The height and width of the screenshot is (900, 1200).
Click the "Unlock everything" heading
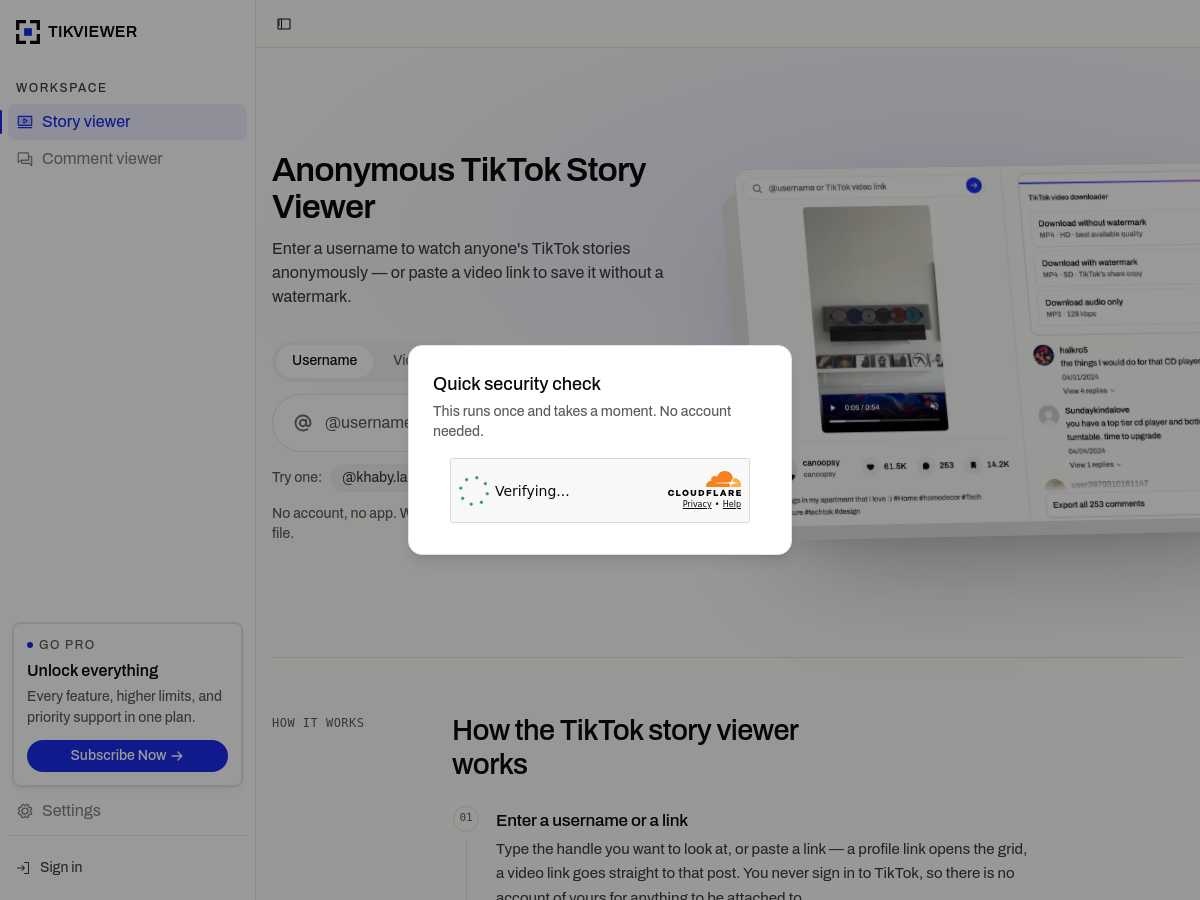click(93, 671)
